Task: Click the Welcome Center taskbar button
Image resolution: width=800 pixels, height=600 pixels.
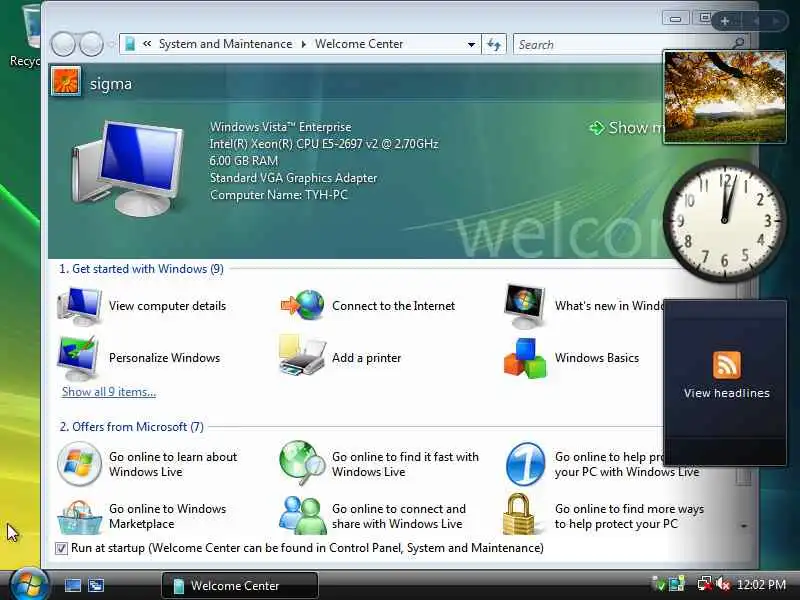Action: pos(240,585)
